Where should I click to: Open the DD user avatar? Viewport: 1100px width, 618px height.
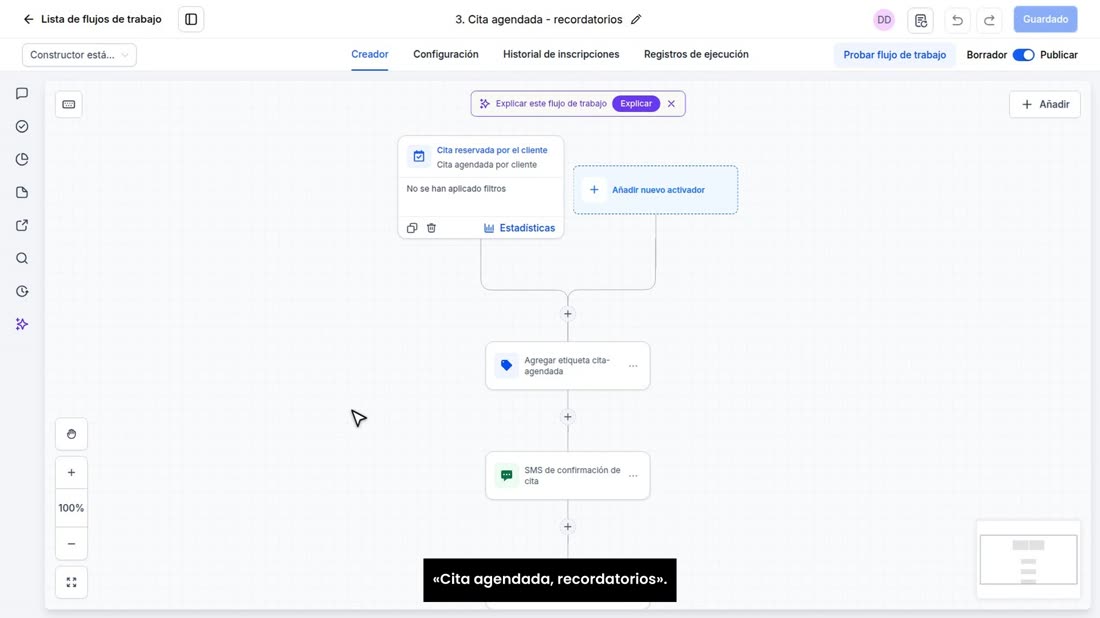click(884, 20)
